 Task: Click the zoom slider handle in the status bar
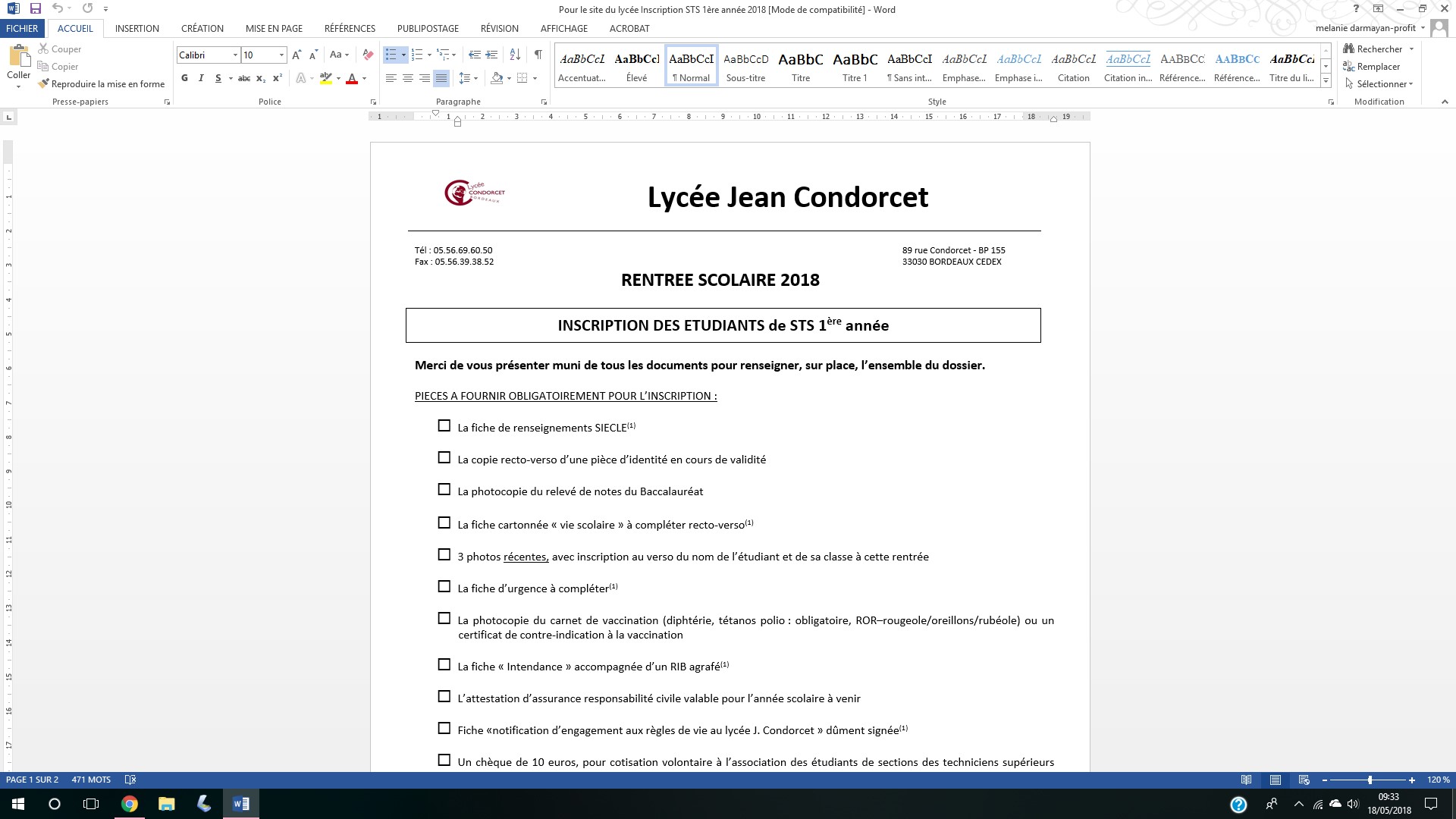[x=1370, y=780]
